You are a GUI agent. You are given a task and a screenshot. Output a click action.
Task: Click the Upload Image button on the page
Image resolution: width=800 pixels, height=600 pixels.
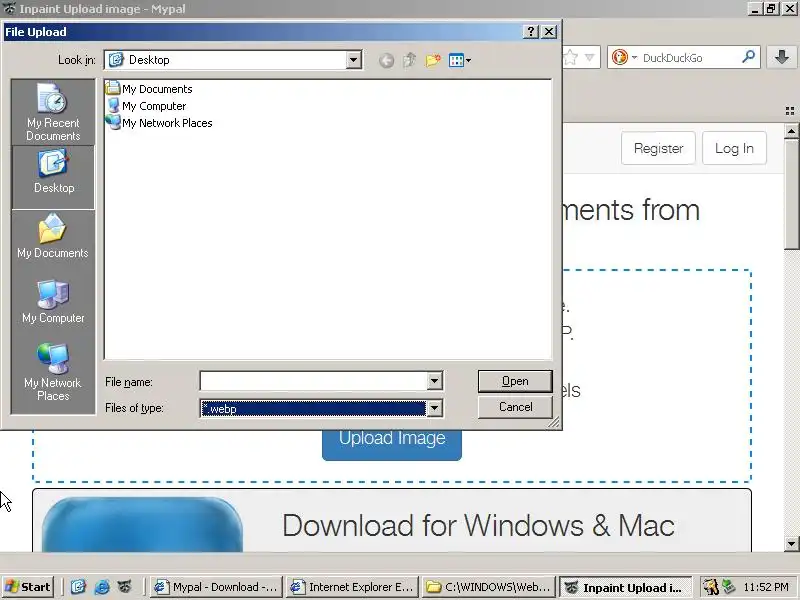(x=392, y=443)
